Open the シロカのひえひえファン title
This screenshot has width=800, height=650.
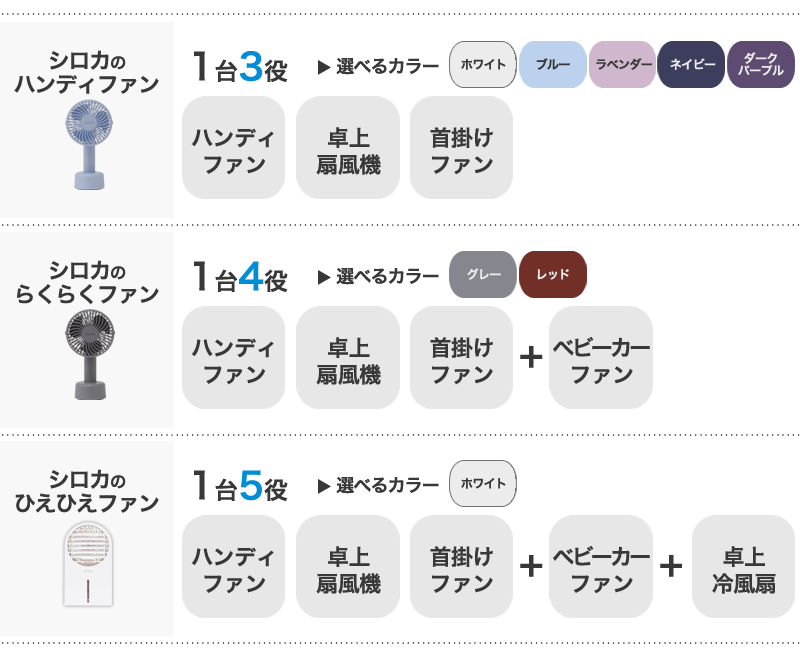click(87, 492)
